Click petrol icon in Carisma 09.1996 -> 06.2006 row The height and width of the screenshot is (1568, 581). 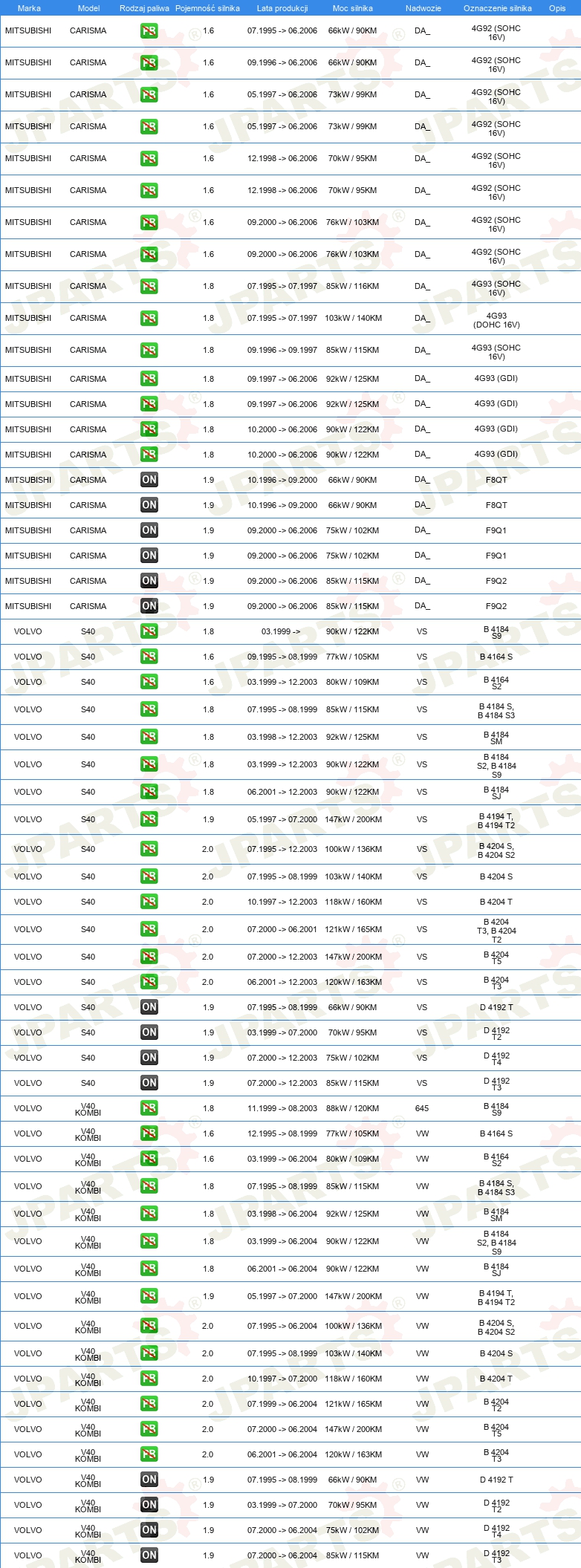pos(149,63)
